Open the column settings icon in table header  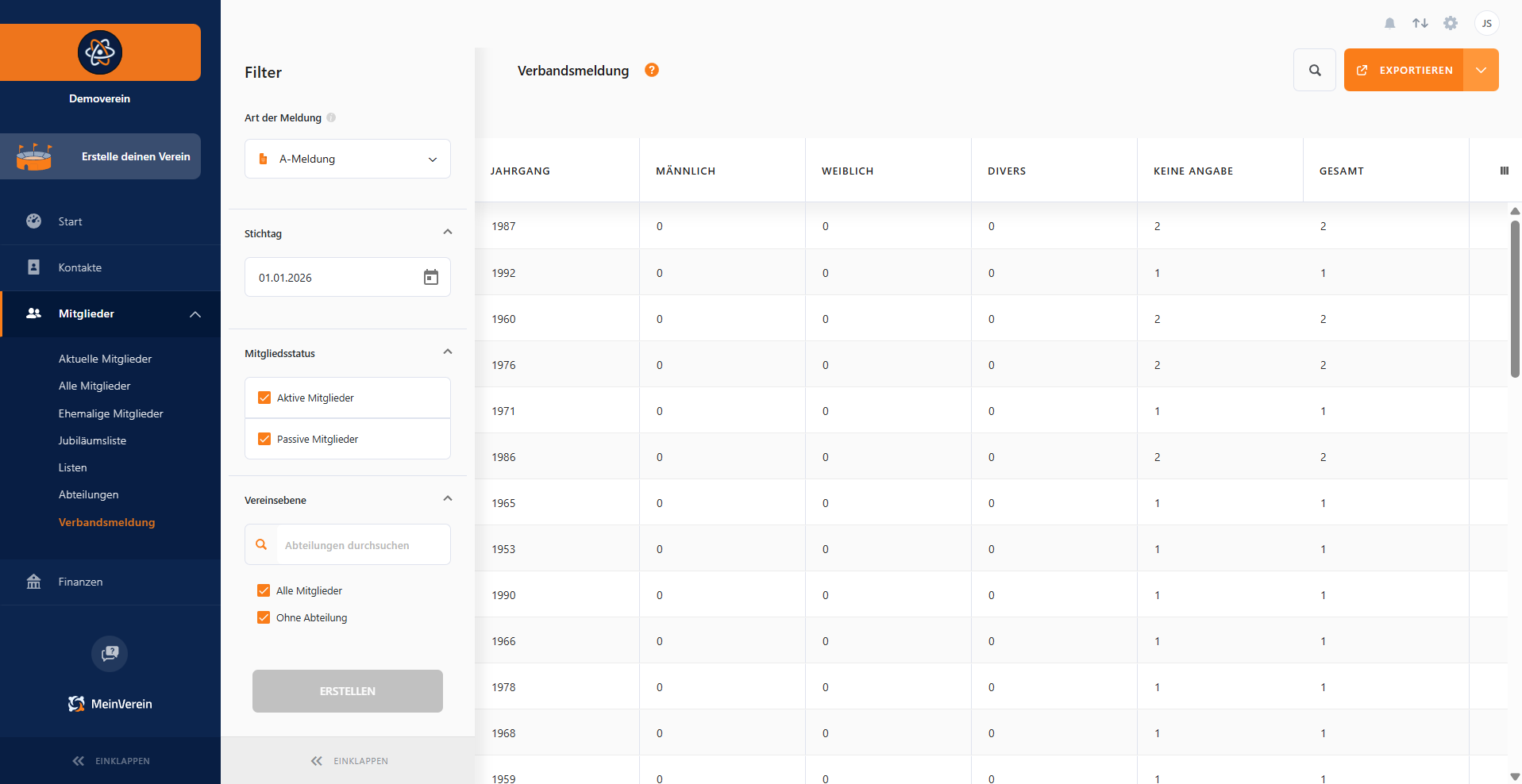coord(1504,171)
